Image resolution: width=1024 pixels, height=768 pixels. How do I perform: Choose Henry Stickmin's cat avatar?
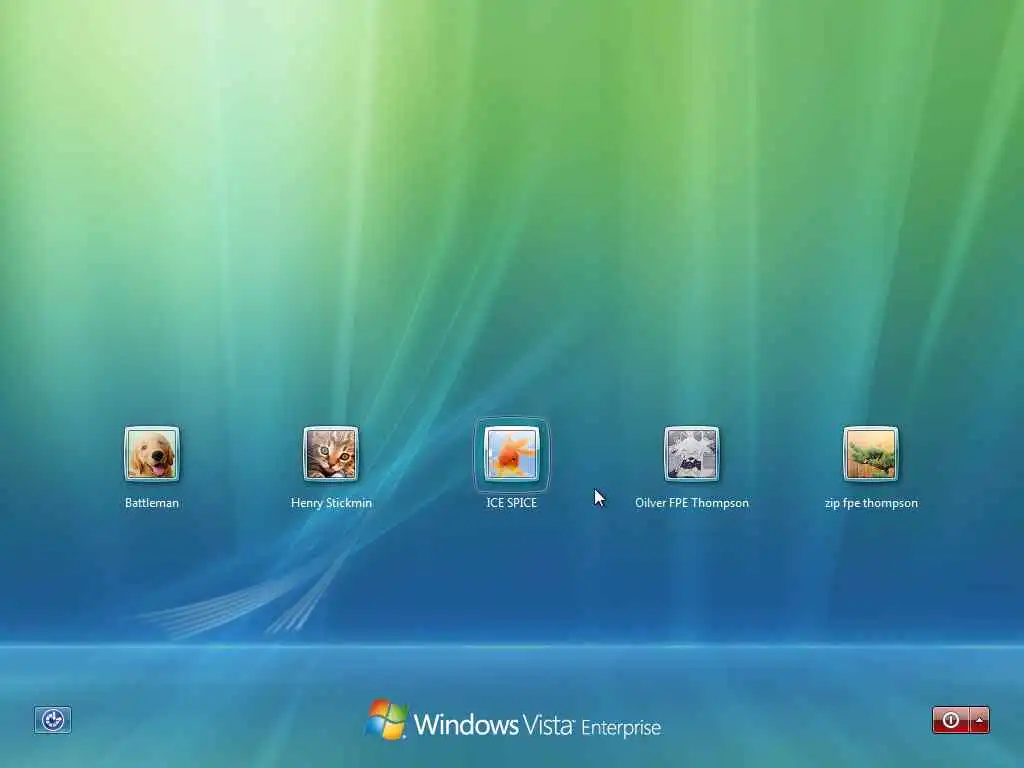point(331,454)
